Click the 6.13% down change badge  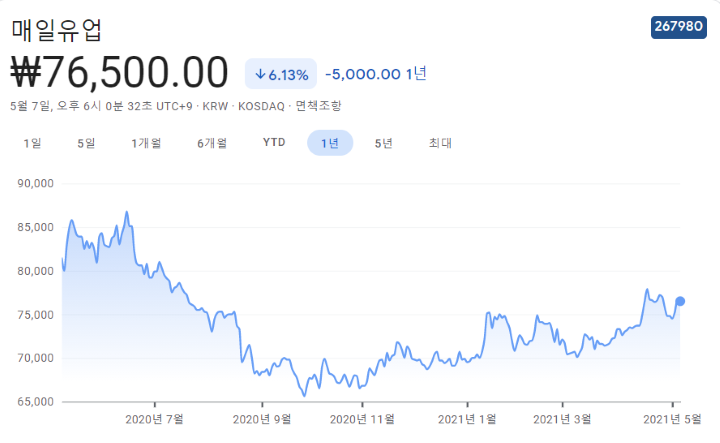tap(281, 74)
